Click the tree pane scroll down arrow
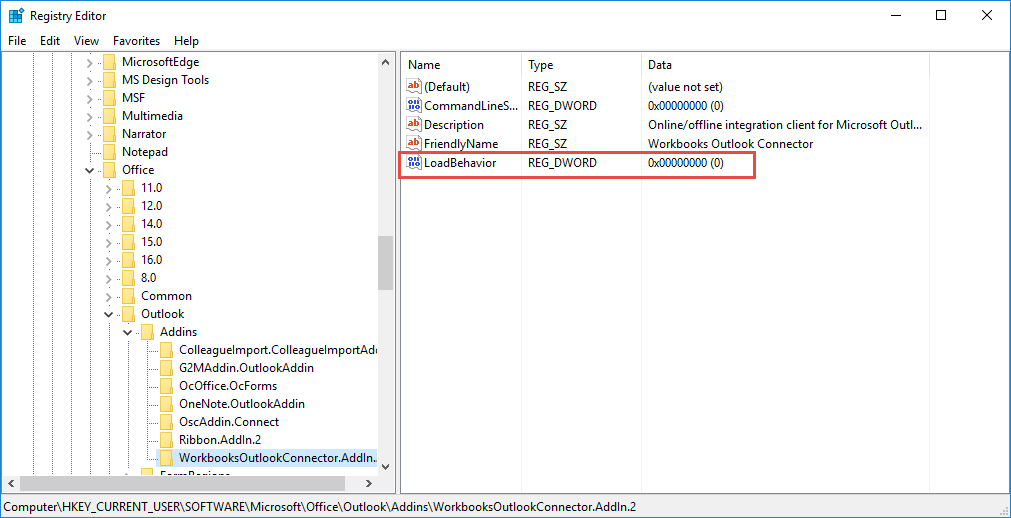Image resolution: width=1011 pixels, height=518 pixels. (x=386, y=466)
